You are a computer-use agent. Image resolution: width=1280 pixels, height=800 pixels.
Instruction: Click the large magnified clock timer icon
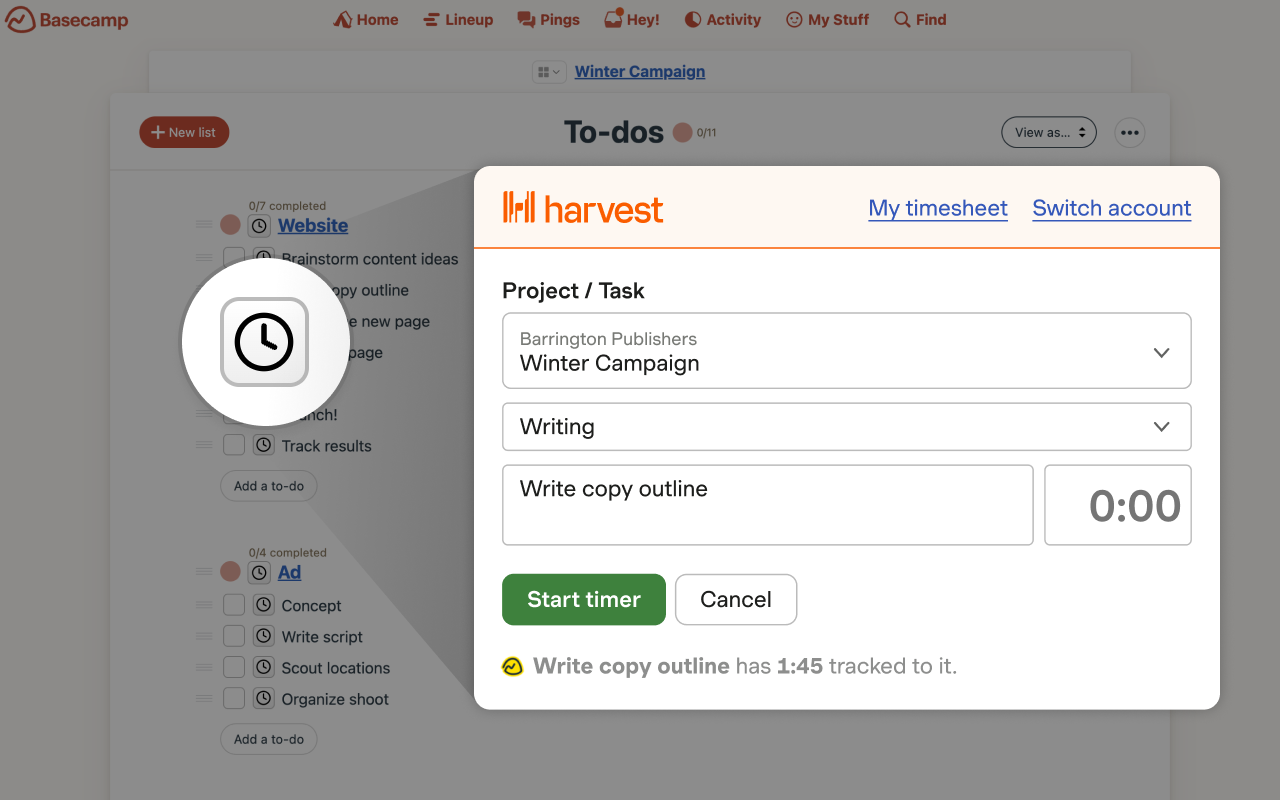[264, 342]
